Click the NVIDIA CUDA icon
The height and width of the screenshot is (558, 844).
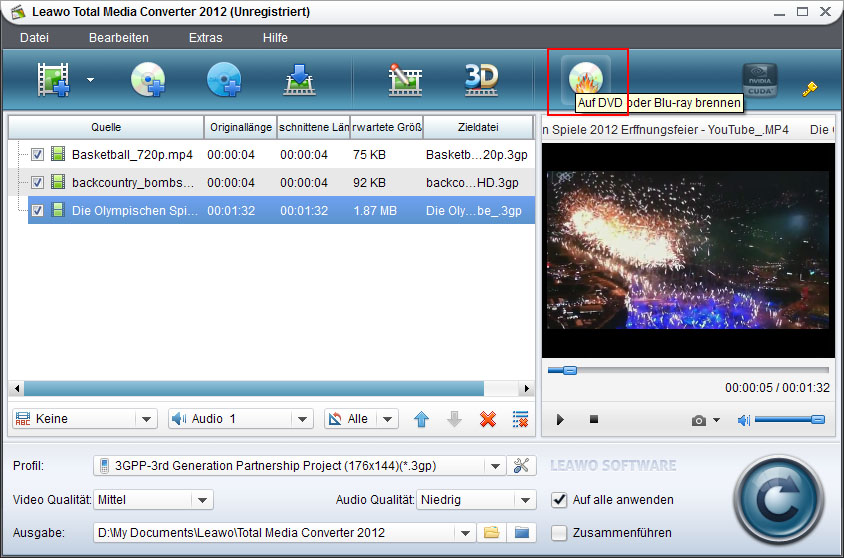759,80
